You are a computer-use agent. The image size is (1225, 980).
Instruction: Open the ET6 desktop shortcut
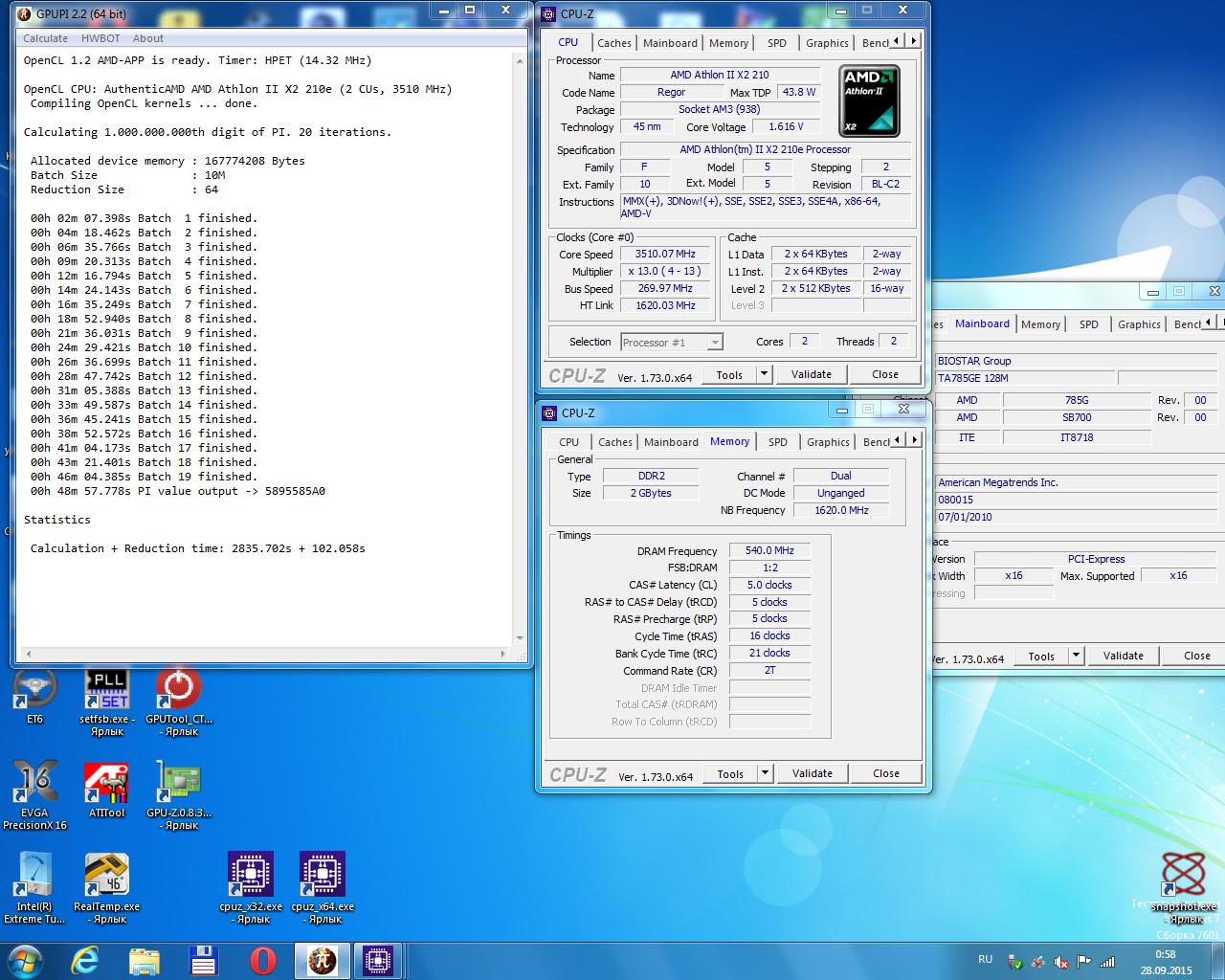34,689
